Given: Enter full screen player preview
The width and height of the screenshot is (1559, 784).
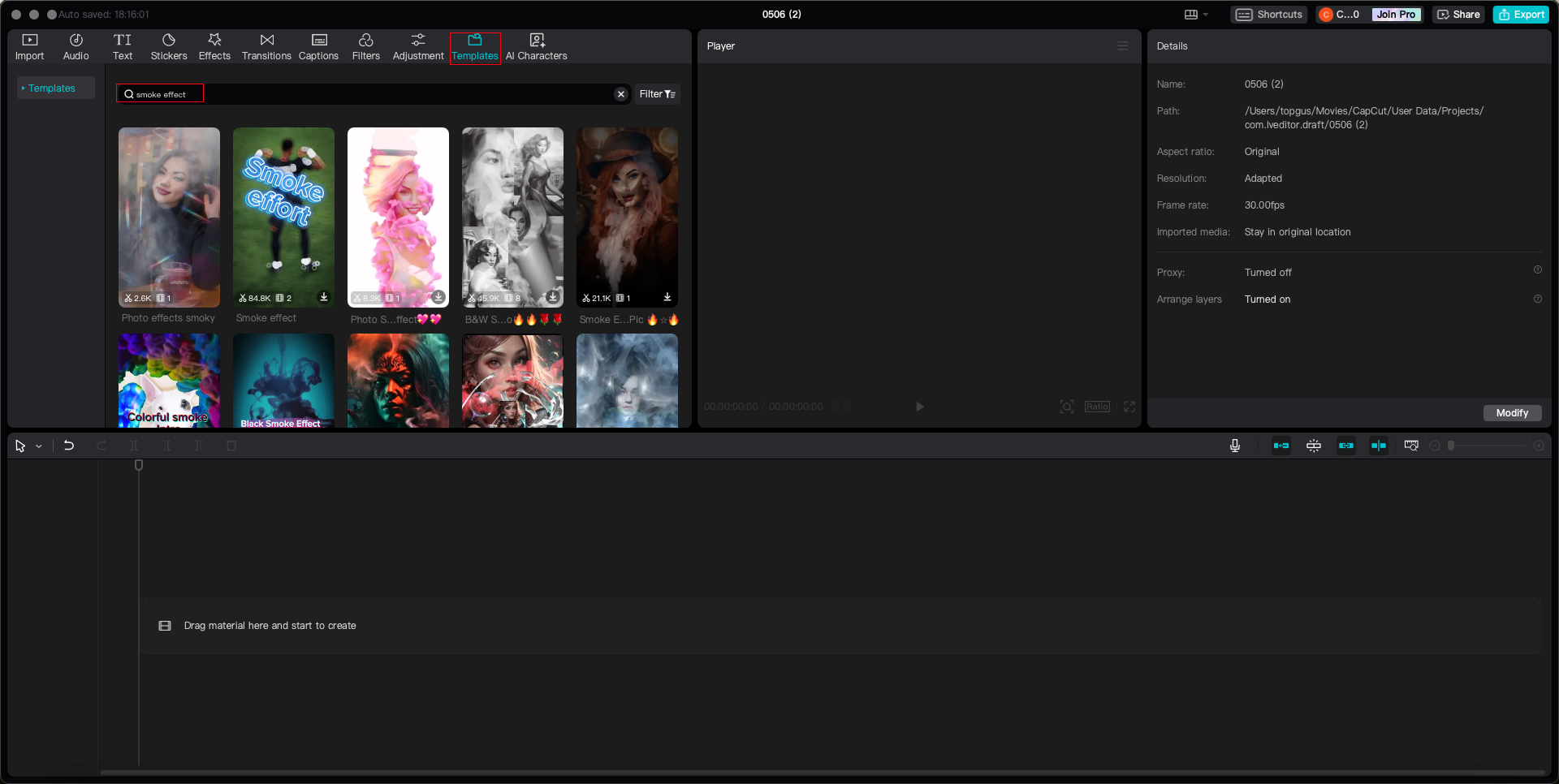Looking at the screenshot, I should click(x=1129, y=407).
